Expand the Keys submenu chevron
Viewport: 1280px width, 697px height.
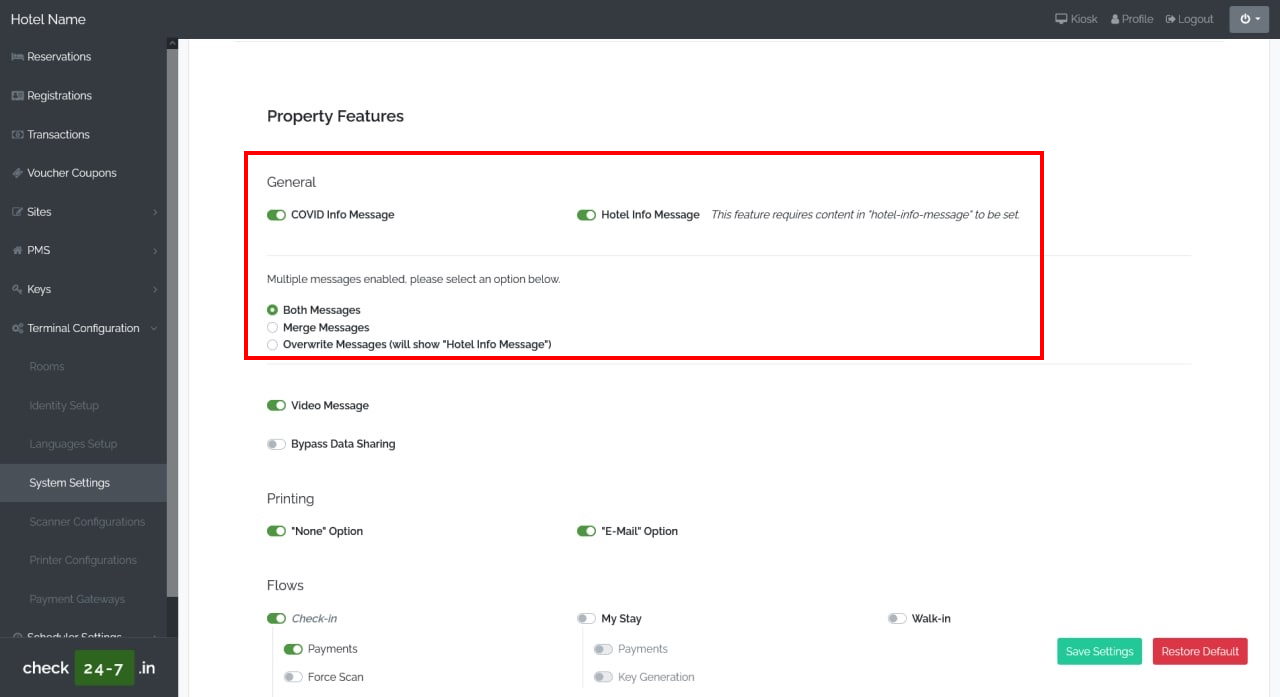[x=155, y=289]
